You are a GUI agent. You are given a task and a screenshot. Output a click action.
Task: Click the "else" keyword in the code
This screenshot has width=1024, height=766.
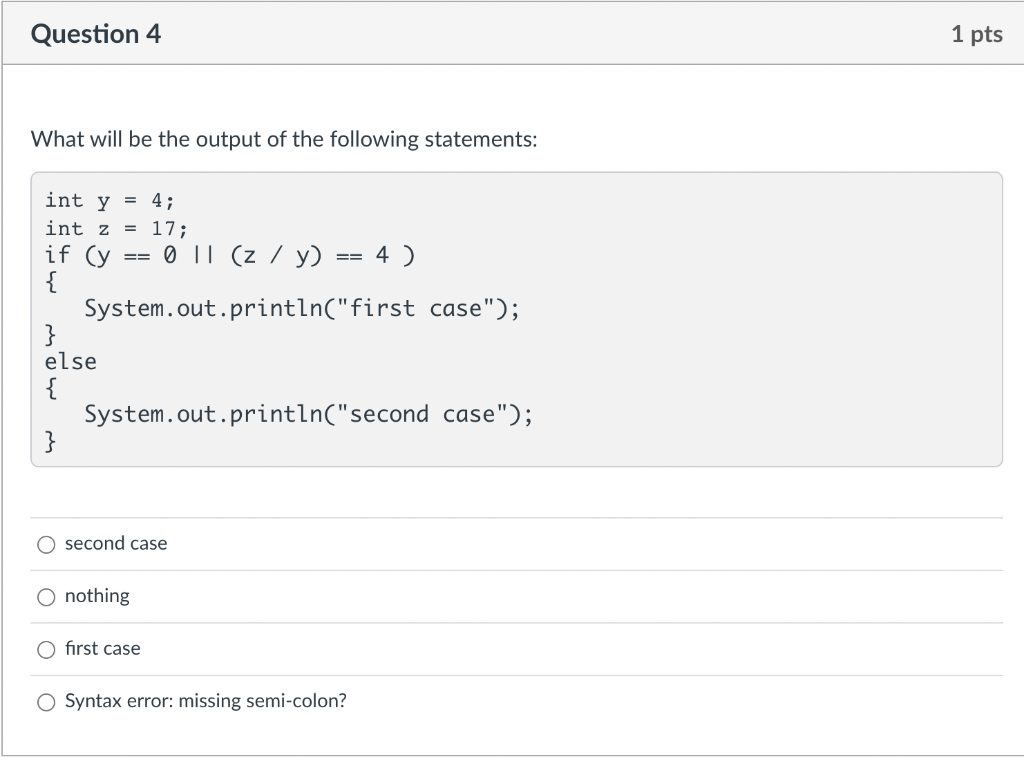[x=70, y=361]
